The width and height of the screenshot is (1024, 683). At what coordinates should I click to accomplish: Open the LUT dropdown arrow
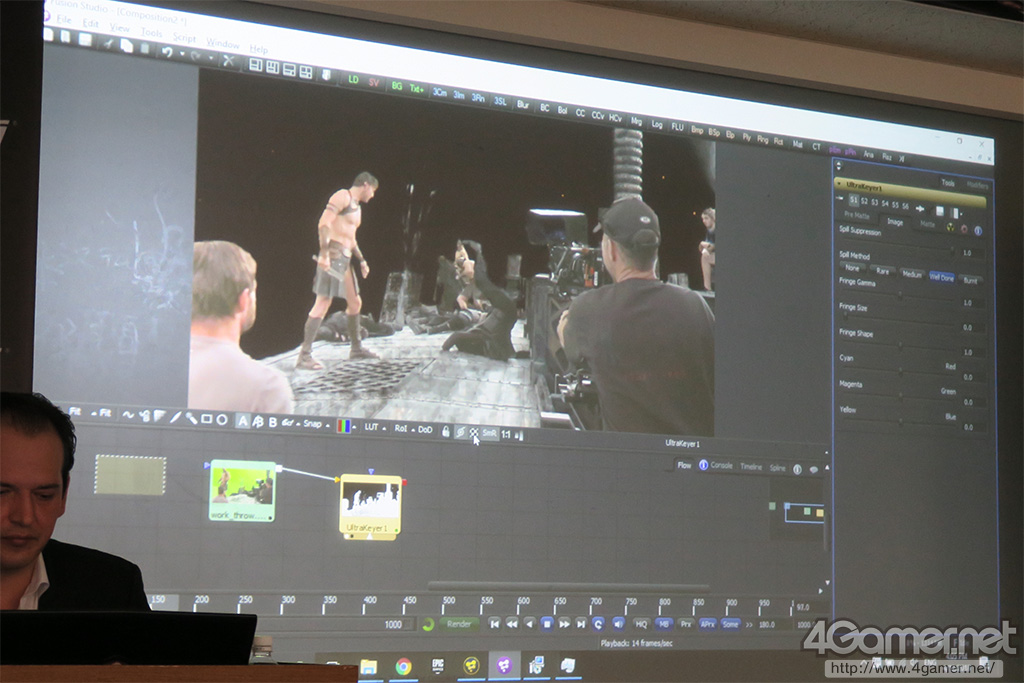pos(384,428)
